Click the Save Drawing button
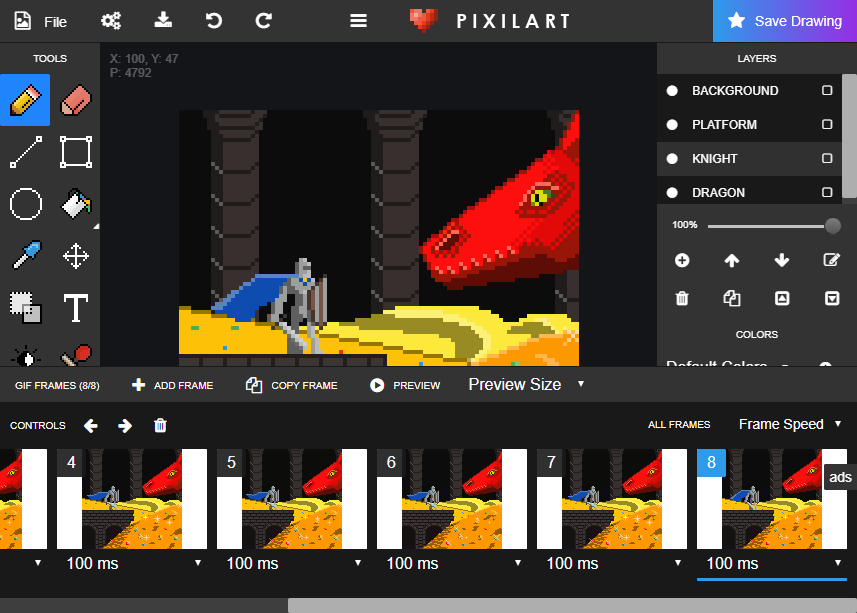857x613 pixels. point(795,20)
